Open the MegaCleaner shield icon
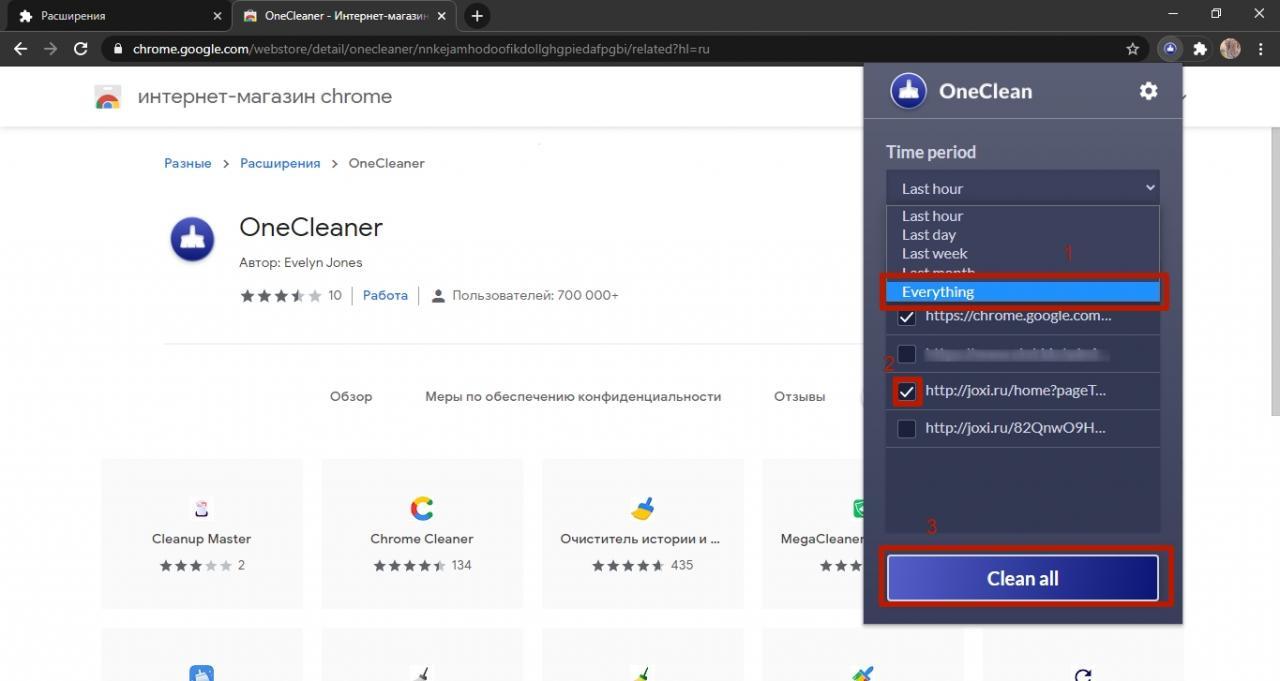The height and width of the screenshot is (681, 1280). coord(857,509)
